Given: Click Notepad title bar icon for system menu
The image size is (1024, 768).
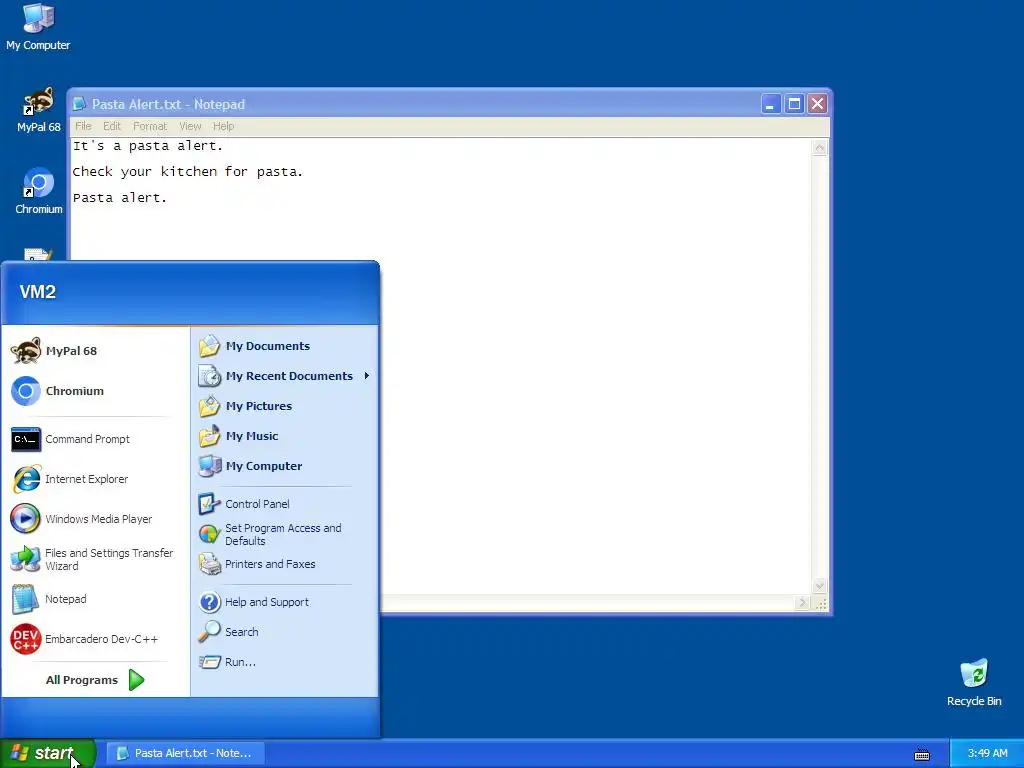Looking at the screenshot, I should point(80,104).
